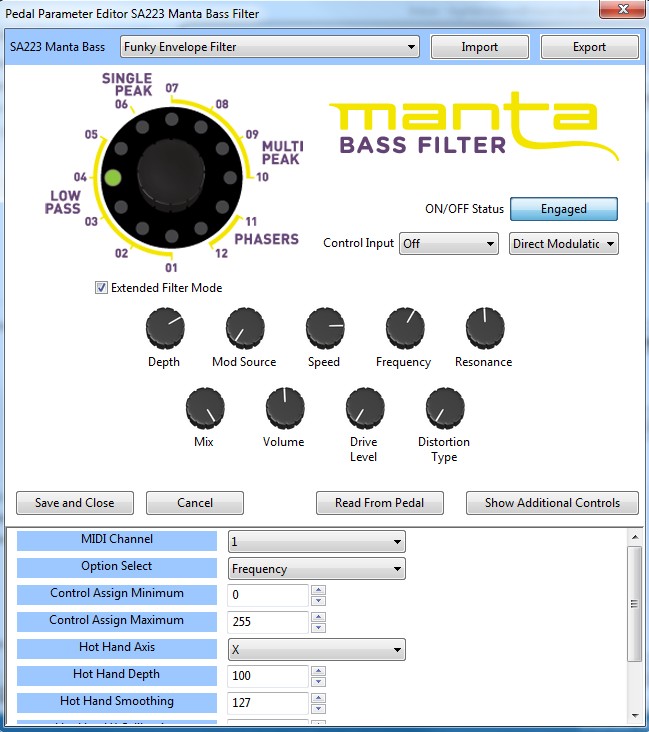Open the Direct Modulation dropdown
The width and height of the screenshot is (649, 732).
(564, 243)
